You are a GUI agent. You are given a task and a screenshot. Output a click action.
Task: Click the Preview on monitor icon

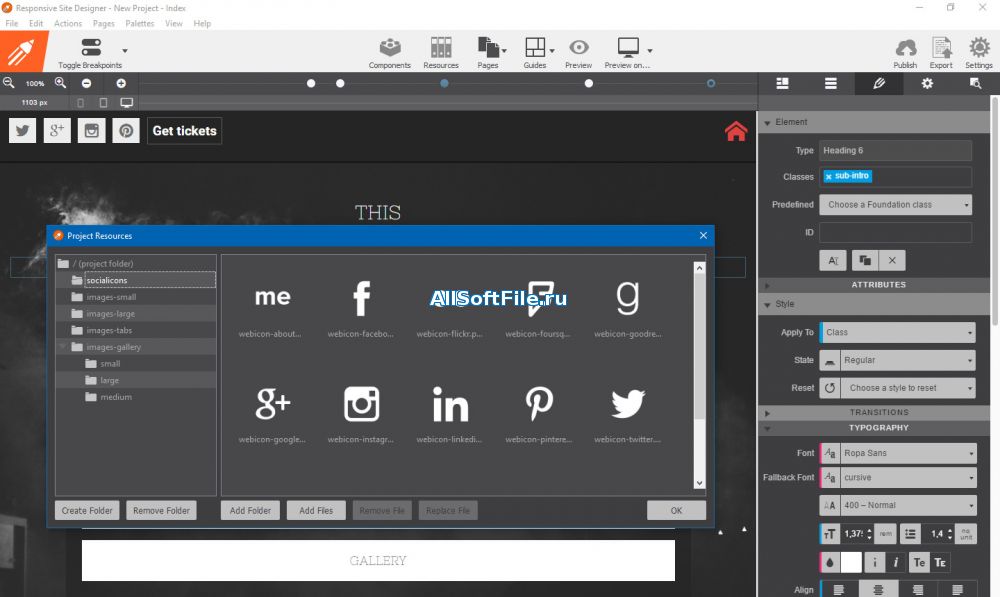click(x=628, y=47)
